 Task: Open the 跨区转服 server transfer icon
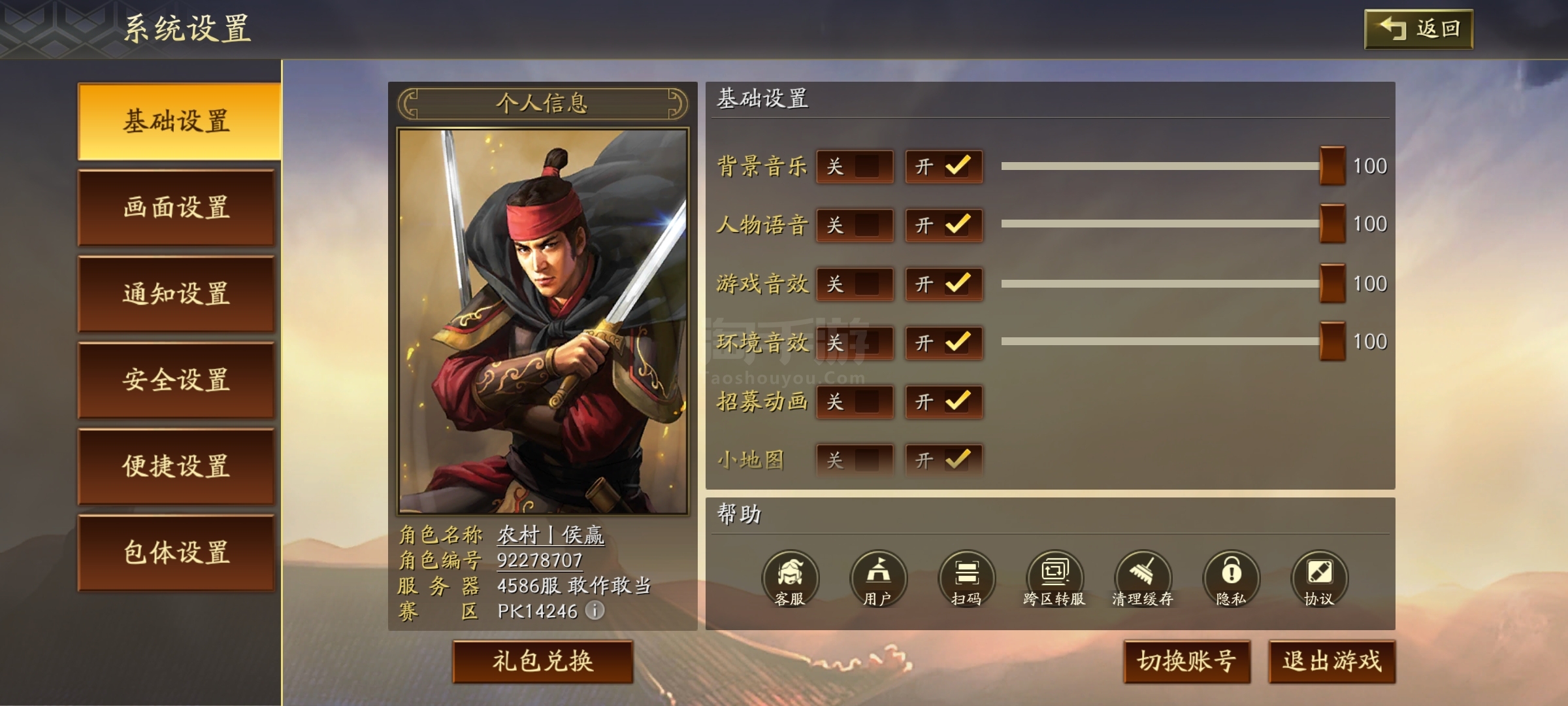pos(1054,578)
